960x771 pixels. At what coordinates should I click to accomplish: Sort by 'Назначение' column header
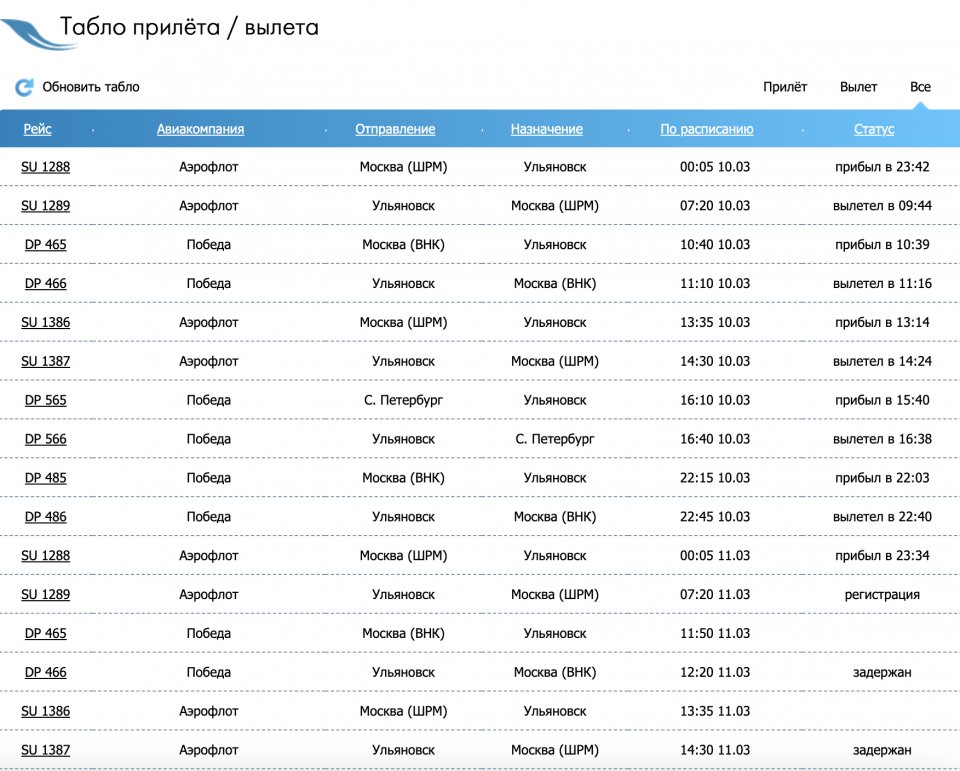(x=546, y=129)
